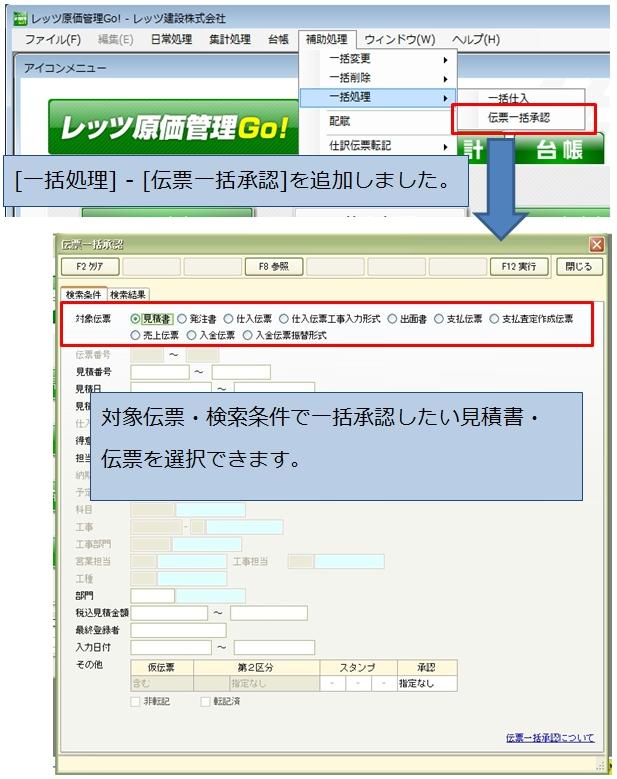Viewport: 617px width, 779px height.
Task: Expand the 仕訳伝票転記 submenu
Action: coord(378,146)
